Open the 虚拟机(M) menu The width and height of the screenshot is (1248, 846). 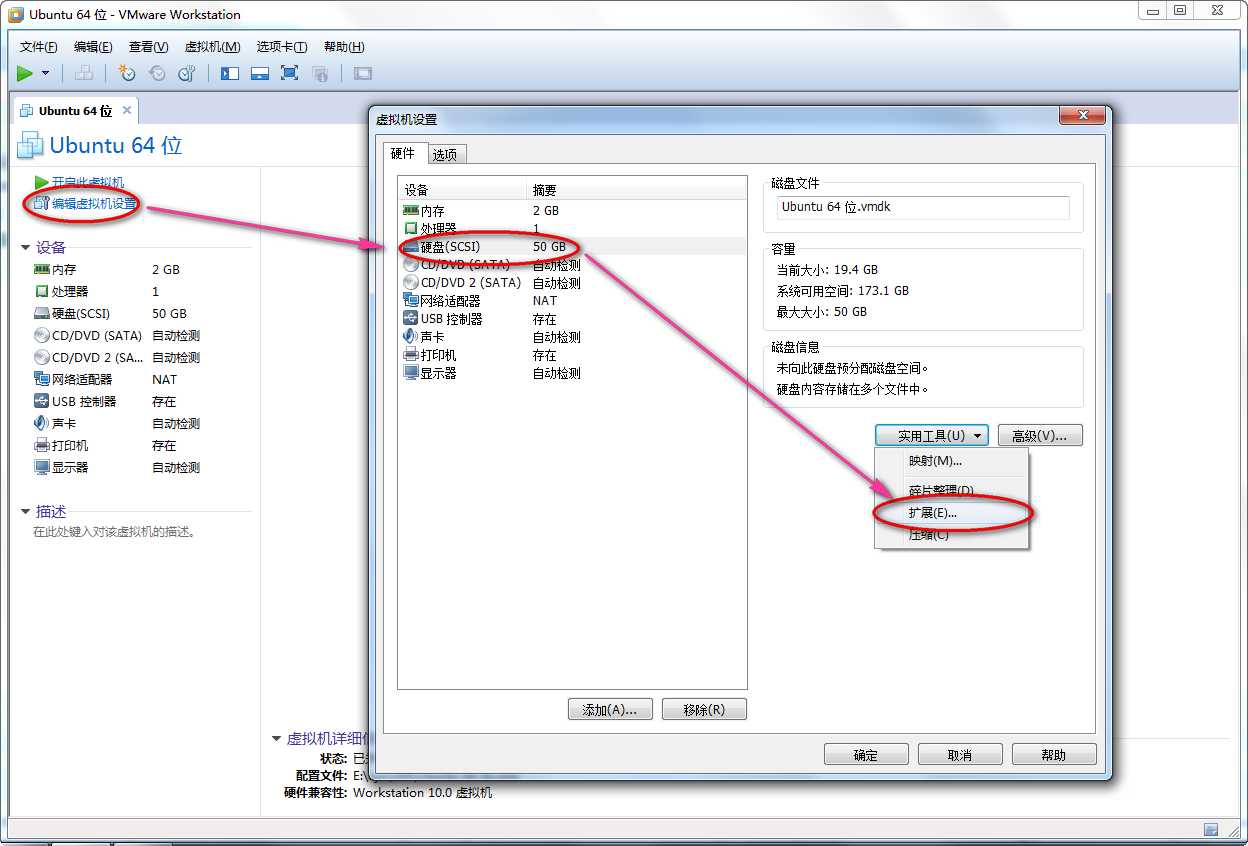pyautogui.click(x=212, y=47)
